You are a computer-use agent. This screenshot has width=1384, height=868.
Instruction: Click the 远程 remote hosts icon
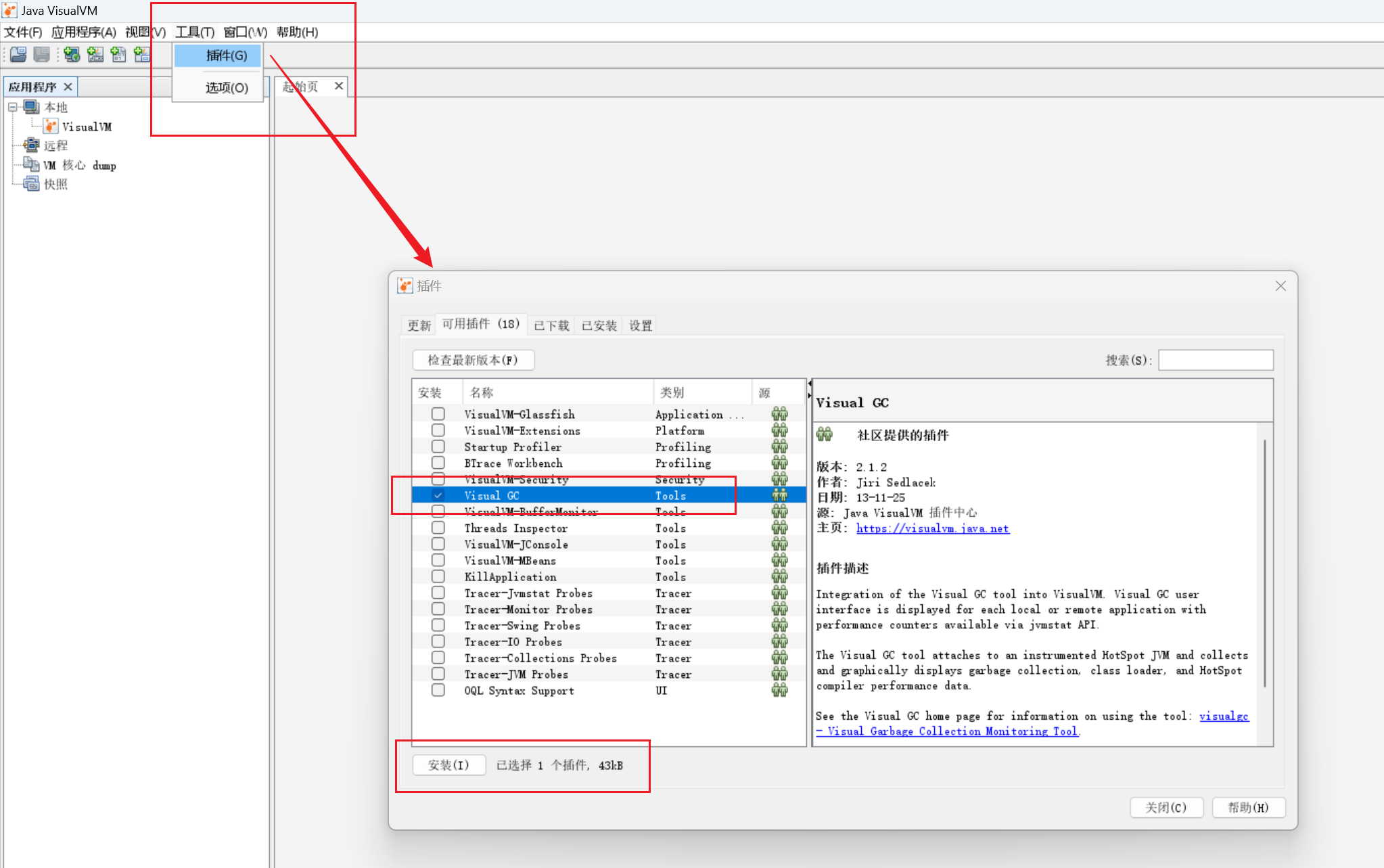(31, 145)
